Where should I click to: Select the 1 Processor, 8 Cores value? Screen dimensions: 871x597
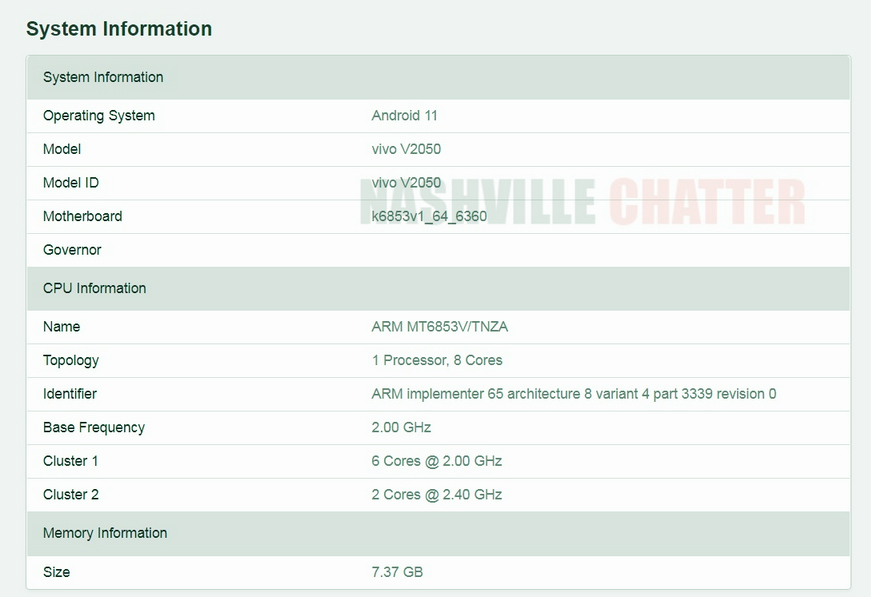[437, 360]
